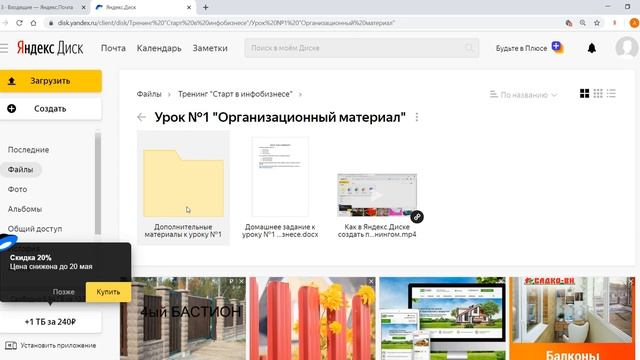The height and width of the screenshot is (360, 640).
Task: Open Календарь from the top navigation
Action: (159, 48)
